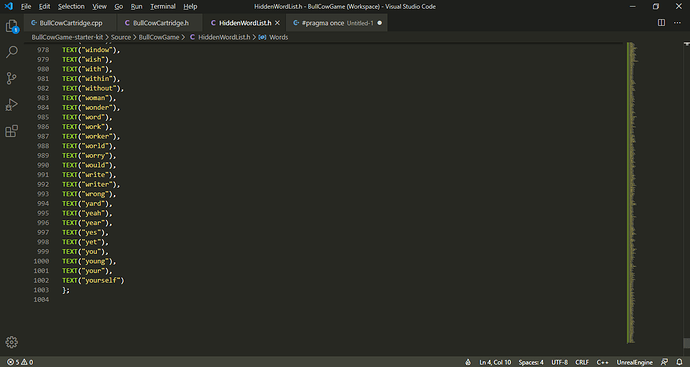Close the HiddenWordList.h tab
Image resolution: width=690 pixels, height=367 pixels.
click(277, 23)
